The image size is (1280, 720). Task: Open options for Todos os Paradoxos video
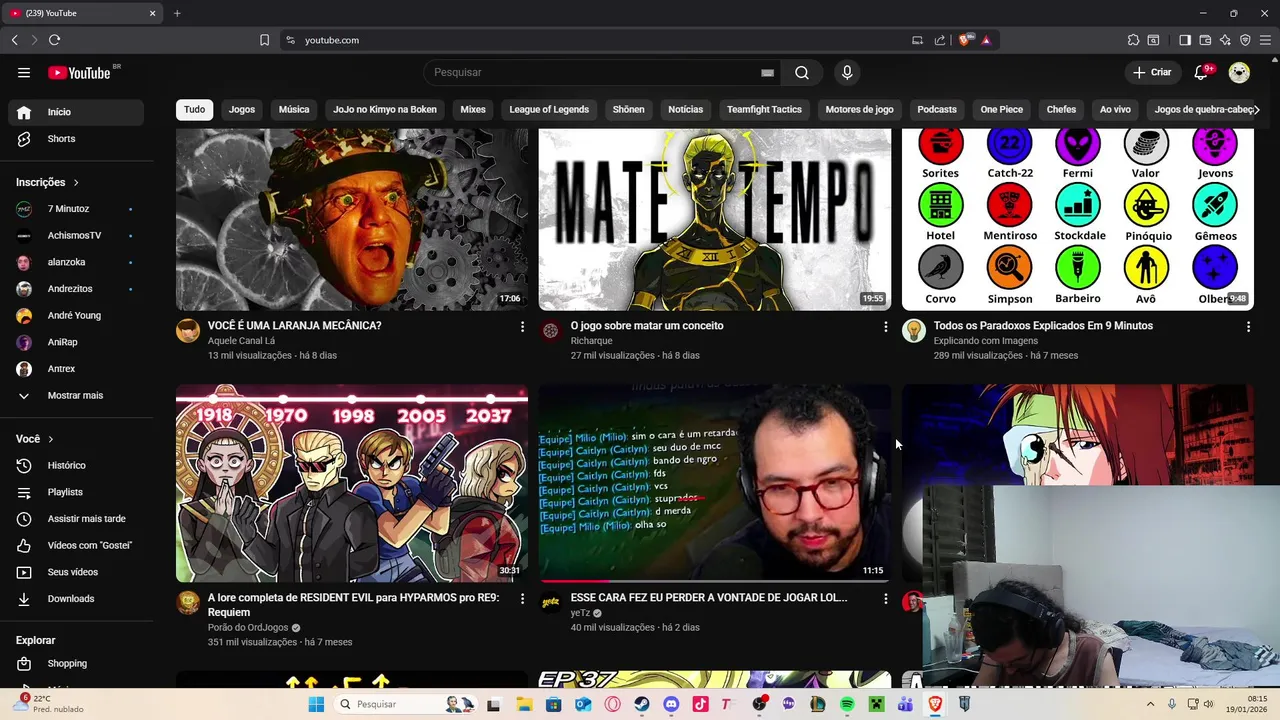tap(1248, 326)
